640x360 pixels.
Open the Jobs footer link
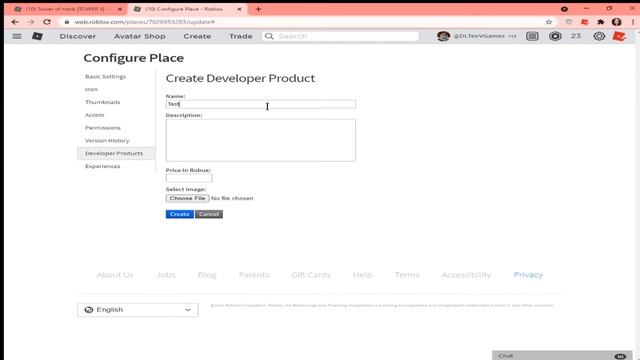[x=166, y=275]
